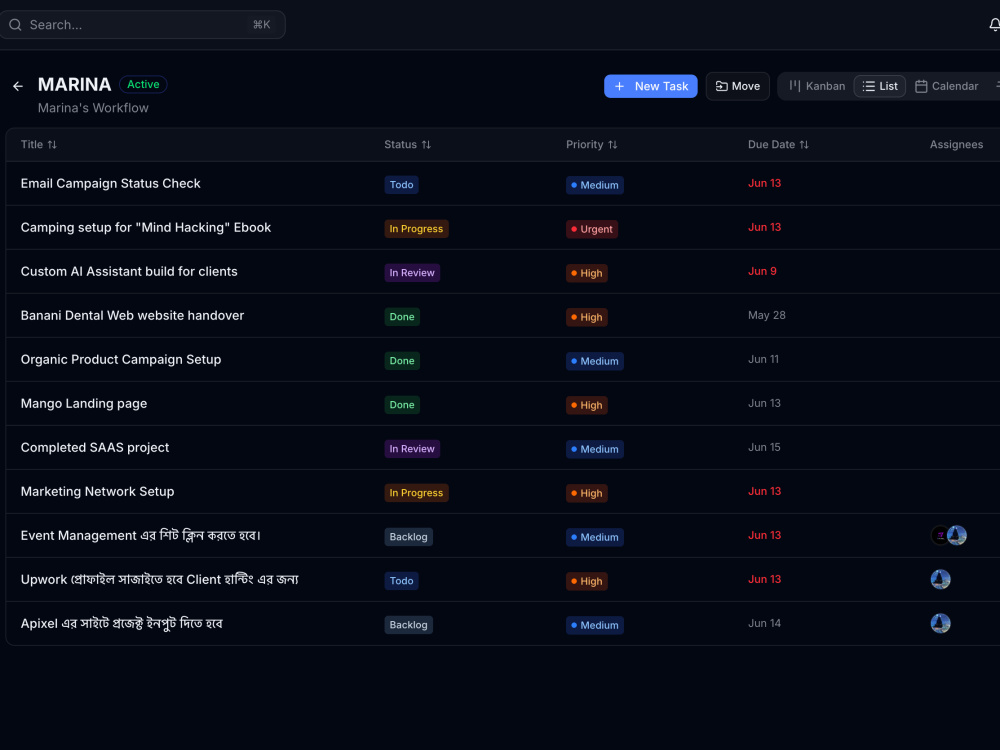The image size is (1000, 750).
Task: Sort by Due Date column arrows
Action: click(x=804, y=145)
